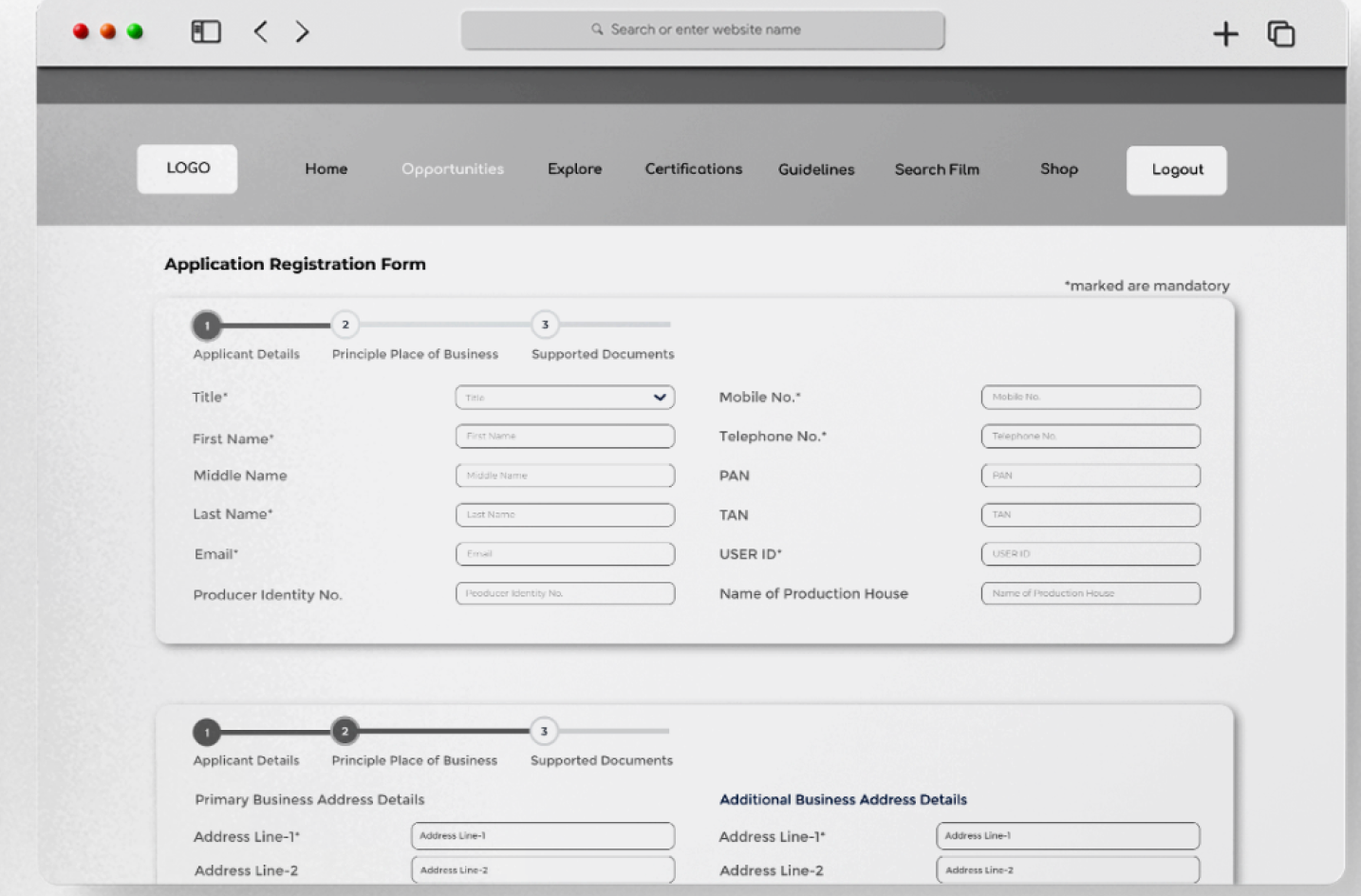Toggle the browser sidebar icon

pos(206,31)
